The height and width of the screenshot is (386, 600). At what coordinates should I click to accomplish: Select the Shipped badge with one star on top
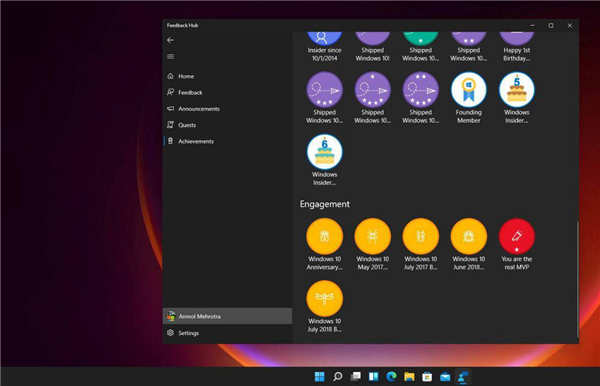pyautogui.click(x=372, y=98)
